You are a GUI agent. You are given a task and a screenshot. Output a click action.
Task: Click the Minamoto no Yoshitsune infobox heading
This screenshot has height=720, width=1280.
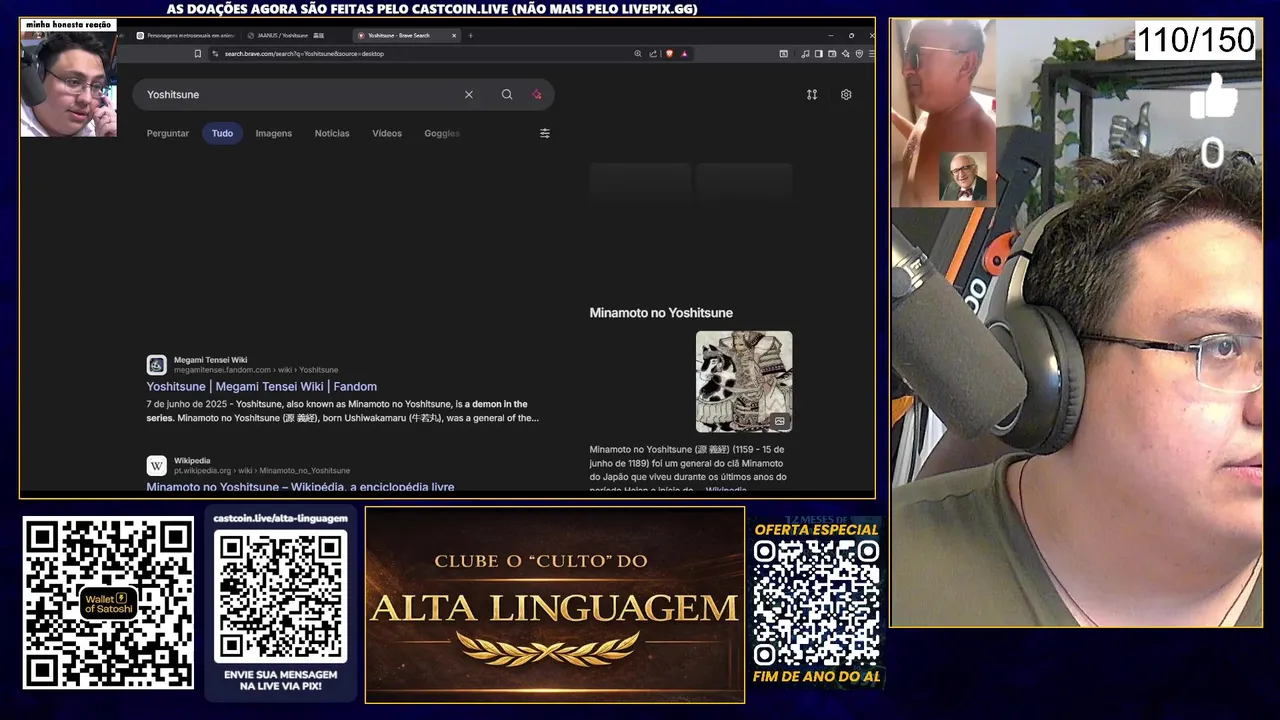pyautogui.click(x=661, y=313)
